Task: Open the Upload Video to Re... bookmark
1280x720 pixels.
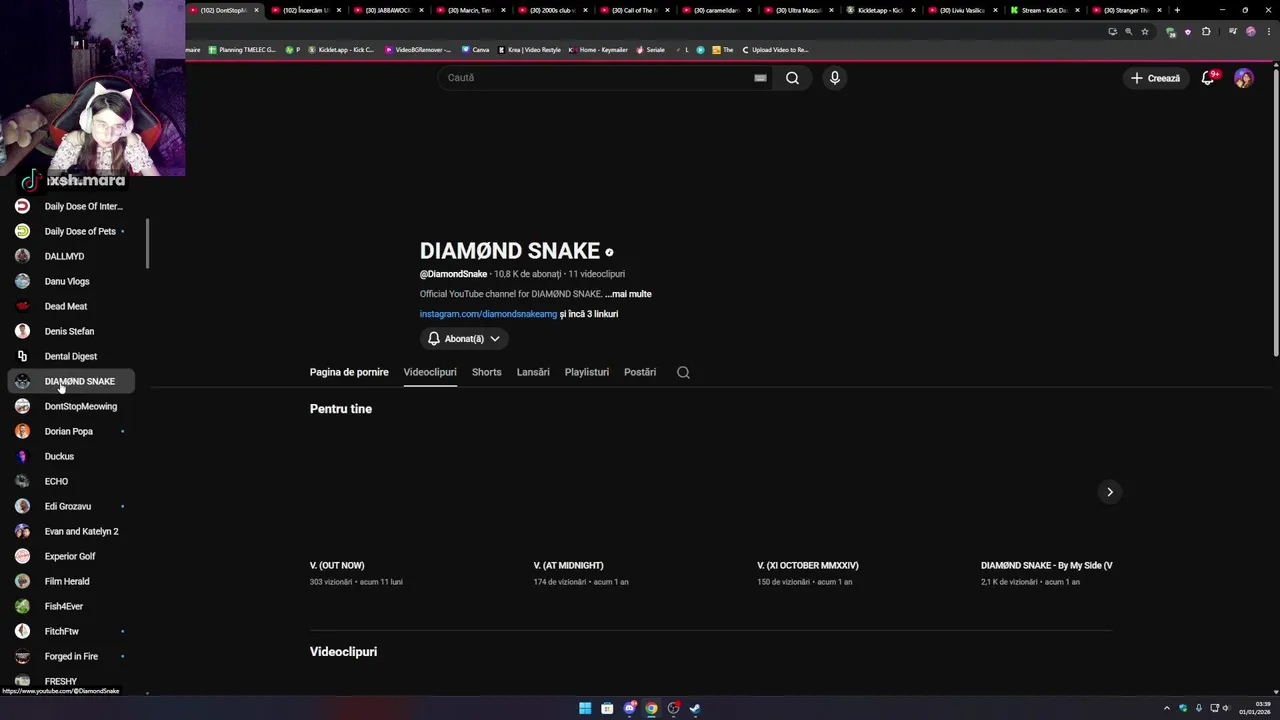Action: [774, 49]
